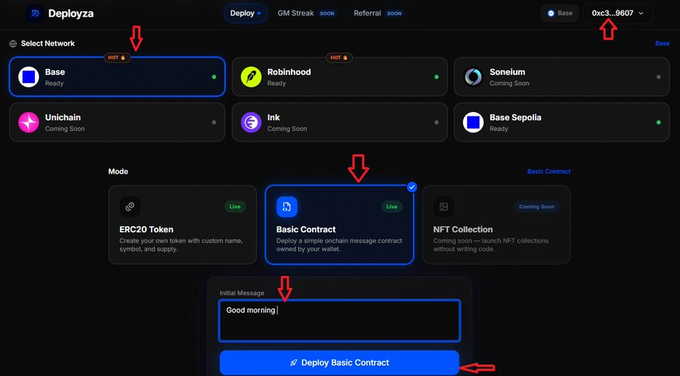The width and height of the screenshot is (680, 376).
Task: Click the green status dot on Base Sepolia
Action: tap(658, 122)
